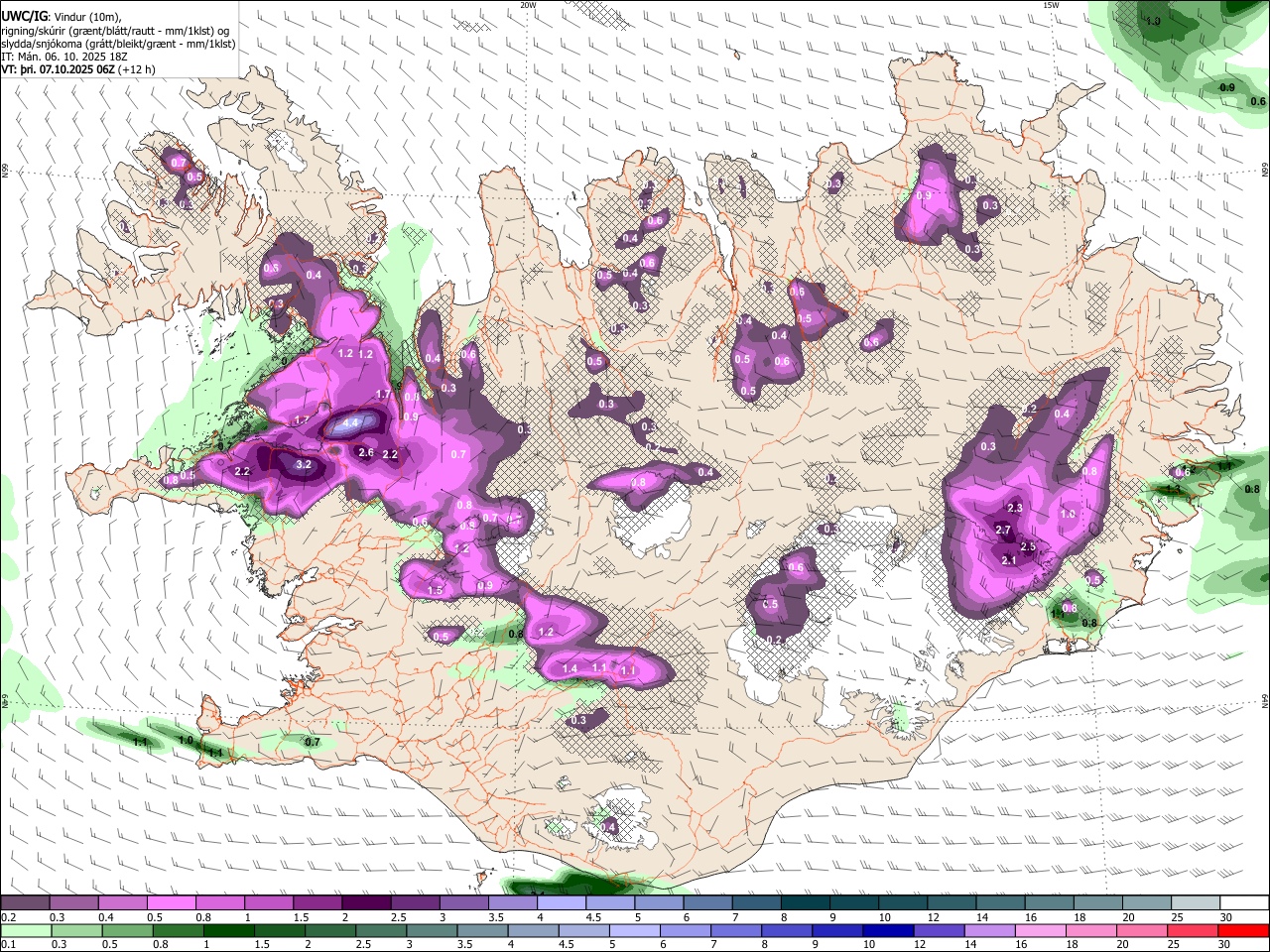This screenshot has height=952, width=1270.
Task: Click the pale grey 25–30 swatch, upper scale
Action: point(1195,903)
